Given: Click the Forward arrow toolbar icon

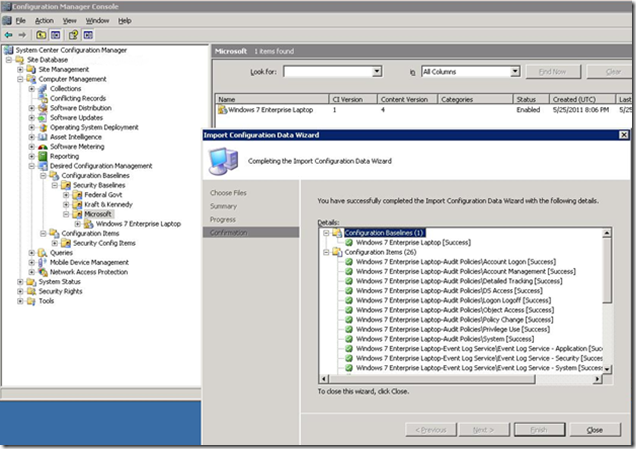Looking at the screenshot, I should (x=23, y=34).
